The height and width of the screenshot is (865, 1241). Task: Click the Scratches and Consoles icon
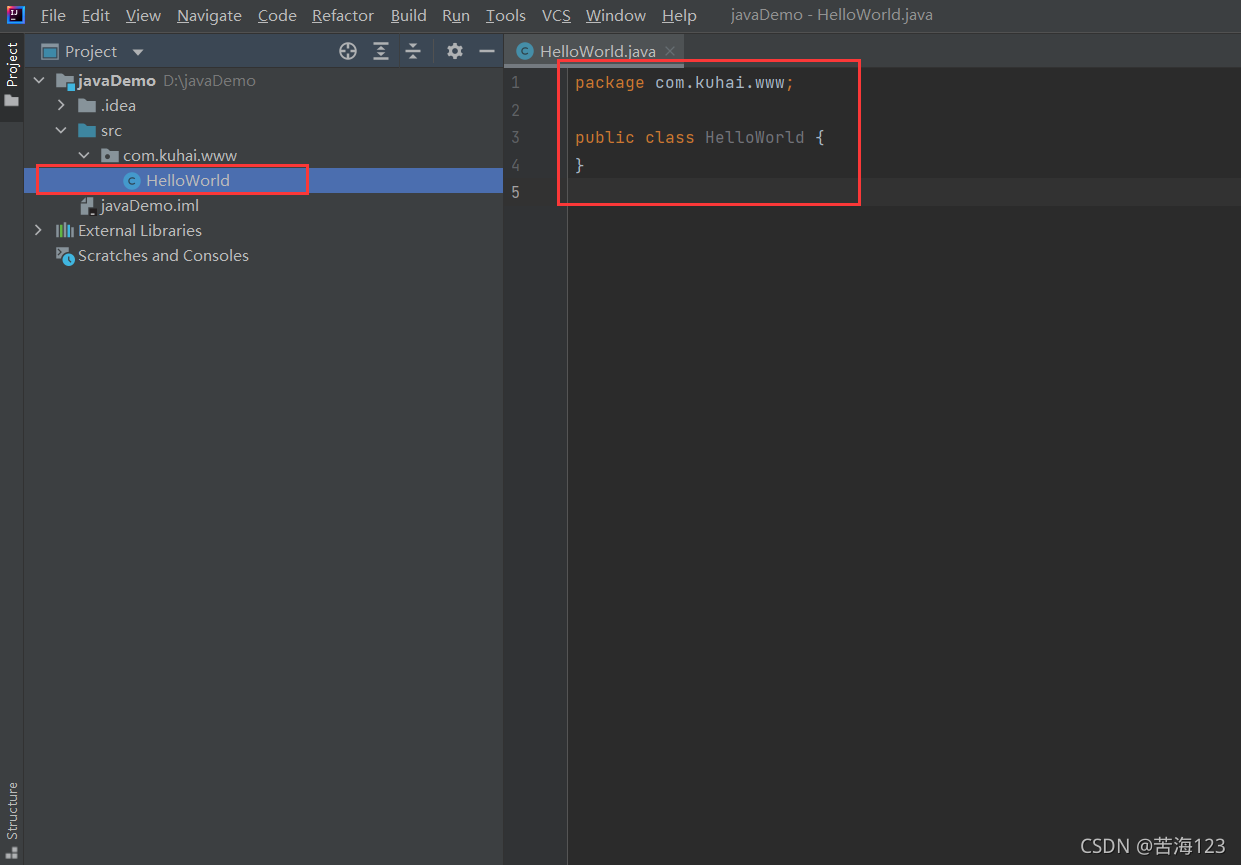coord(65,257)
